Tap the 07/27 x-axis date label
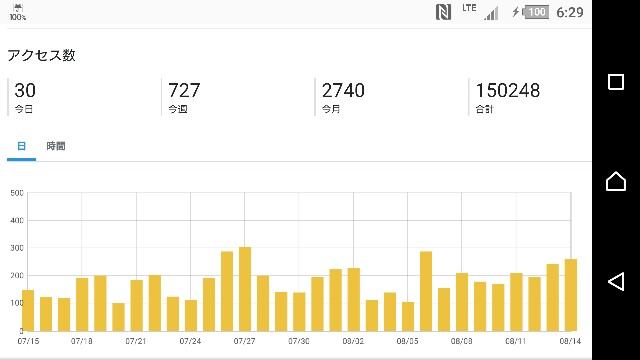This screenshot has width=640, height=360. 244,341
